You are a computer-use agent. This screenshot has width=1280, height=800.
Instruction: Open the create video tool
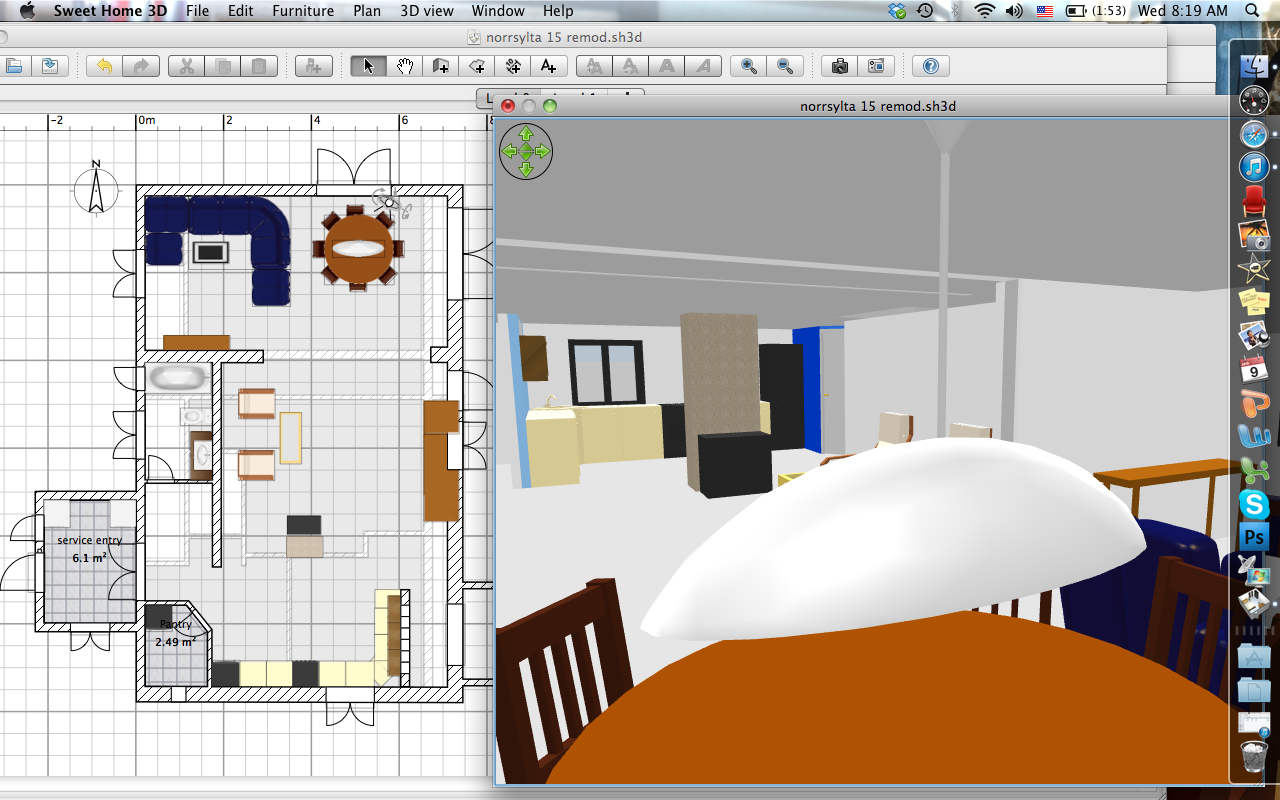876,66
